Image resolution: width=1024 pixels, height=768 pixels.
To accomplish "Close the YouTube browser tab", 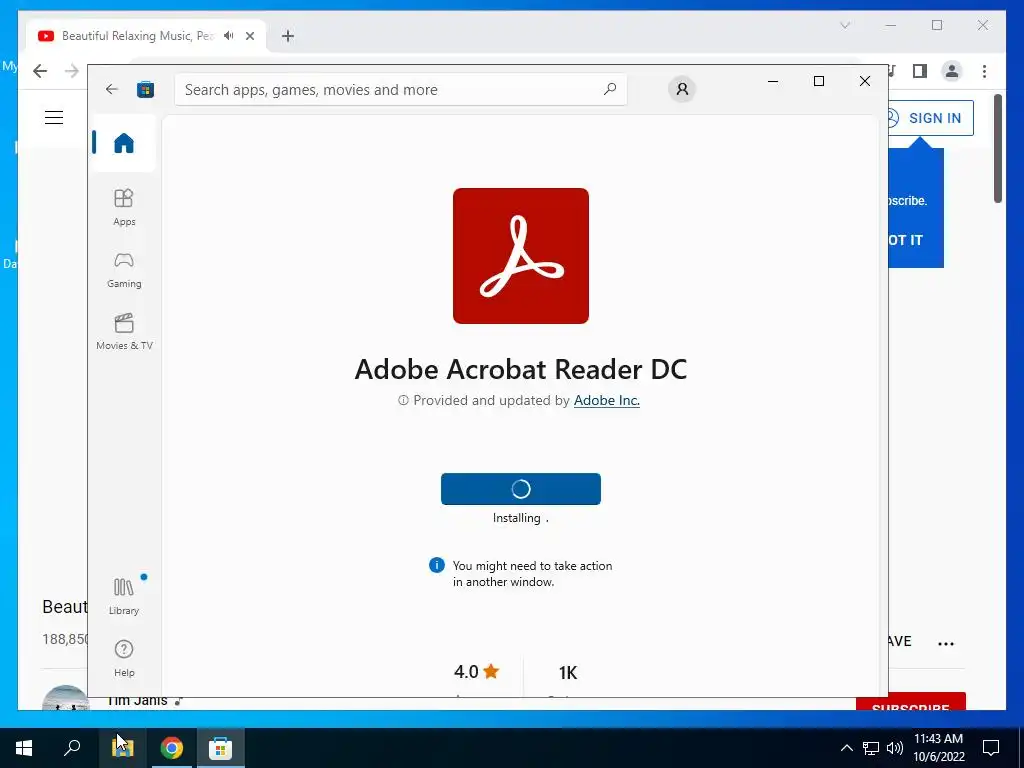I will point(249,36).
